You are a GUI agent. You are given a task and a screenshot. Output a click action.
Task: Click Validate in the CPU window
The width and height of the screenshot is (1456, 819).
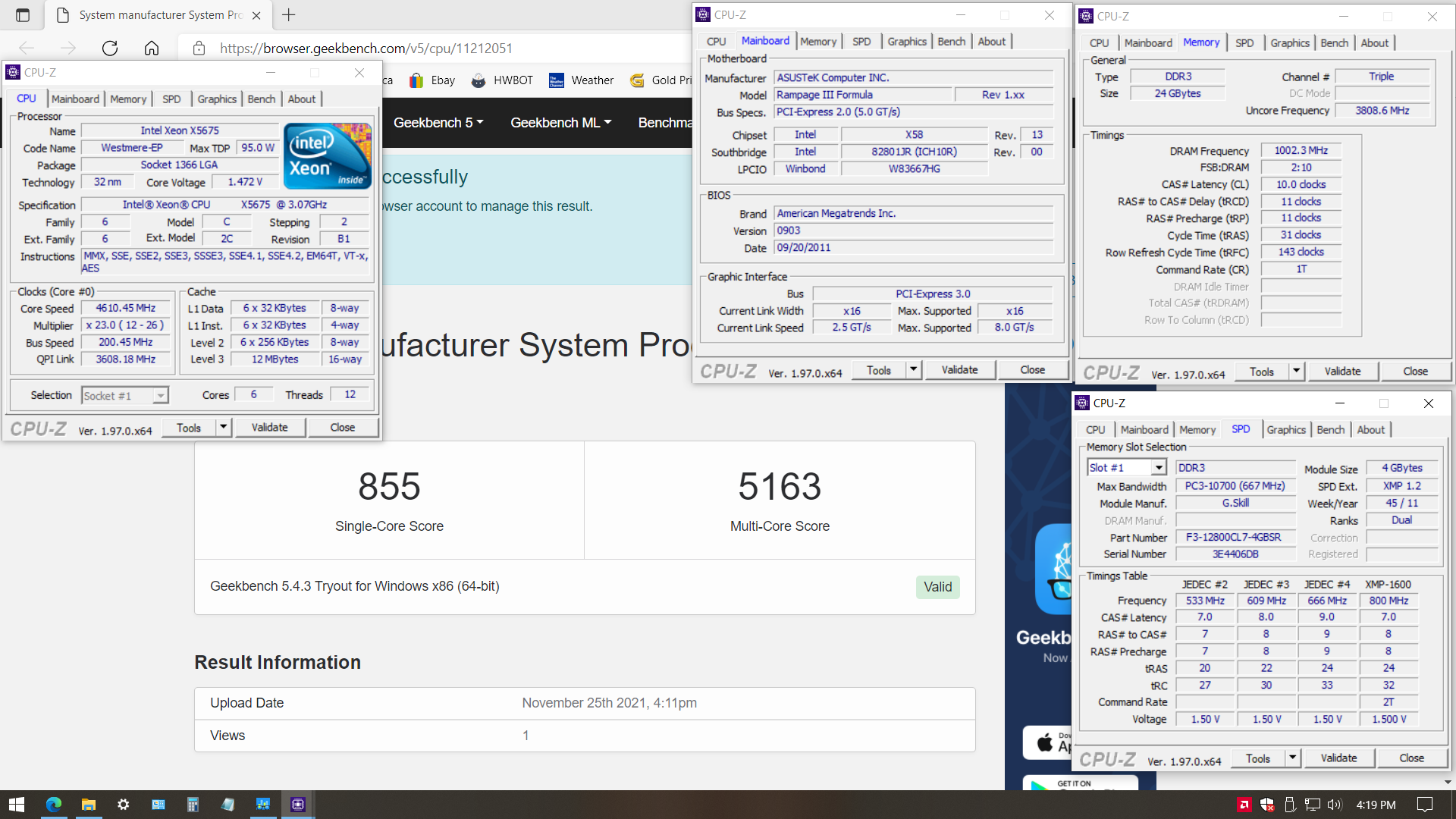tap(270, 428)
